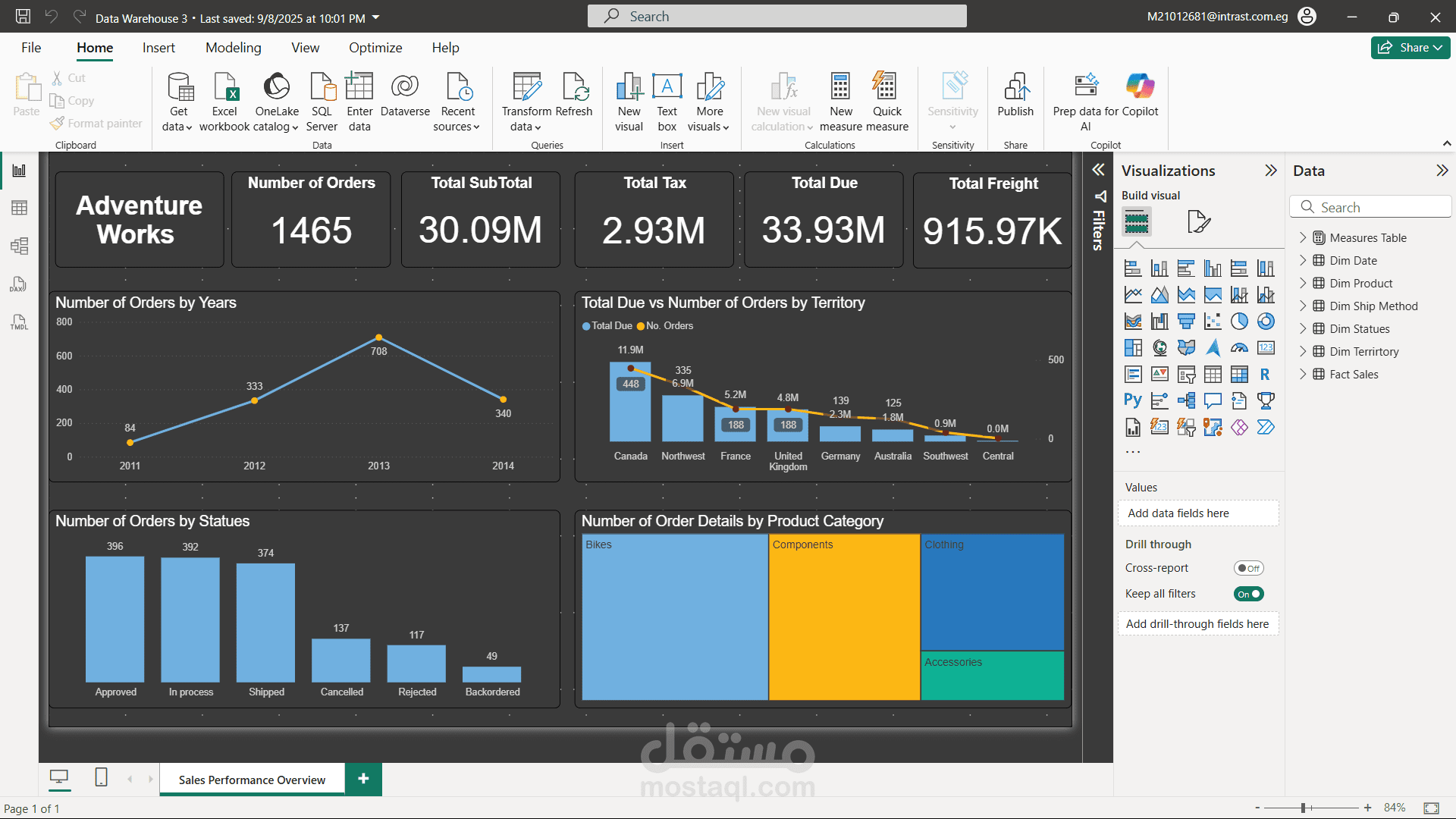Open the Insert ribbon tab
The image size is (1456, 819).
point(158,48)
